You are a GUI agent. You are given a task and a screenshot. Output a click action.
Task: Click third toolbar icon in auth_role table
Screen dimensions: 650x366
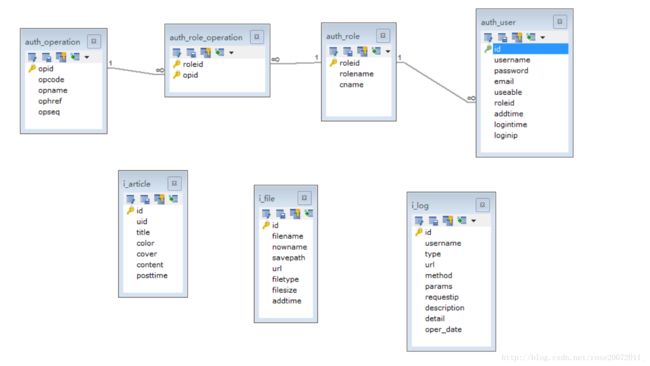click(x=362, y=51)
